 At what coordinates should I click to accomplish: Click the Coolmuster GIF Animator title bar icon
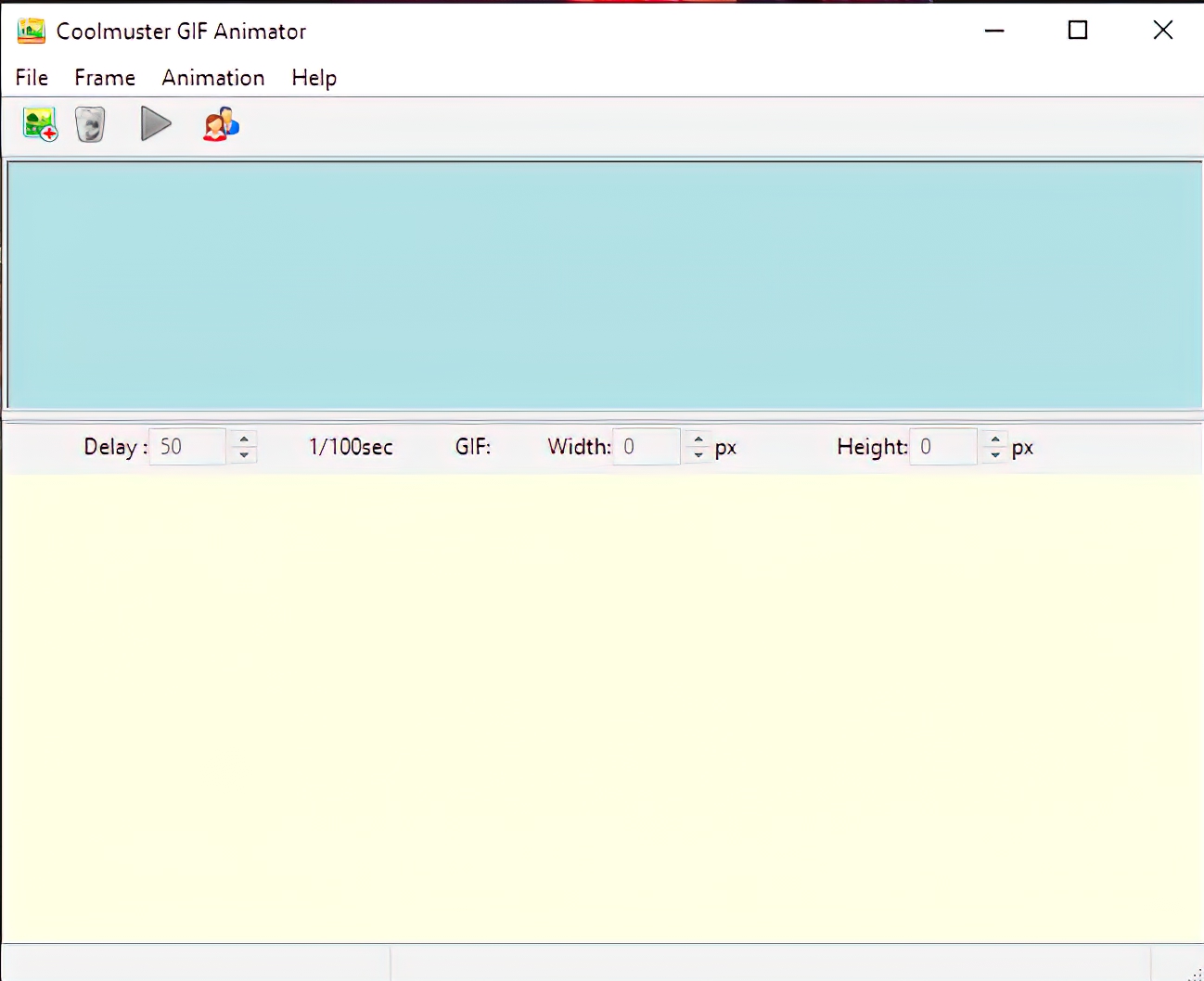point(31,31)
